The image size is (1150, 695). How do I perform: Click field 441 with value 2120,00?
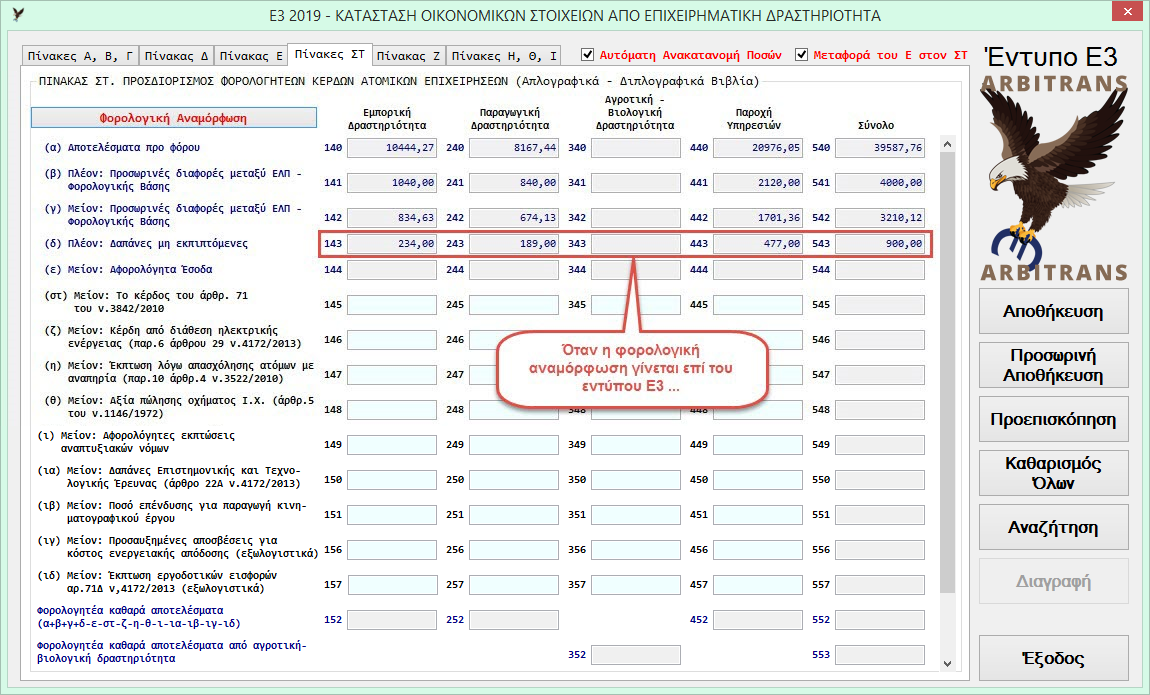coord(758,183)
